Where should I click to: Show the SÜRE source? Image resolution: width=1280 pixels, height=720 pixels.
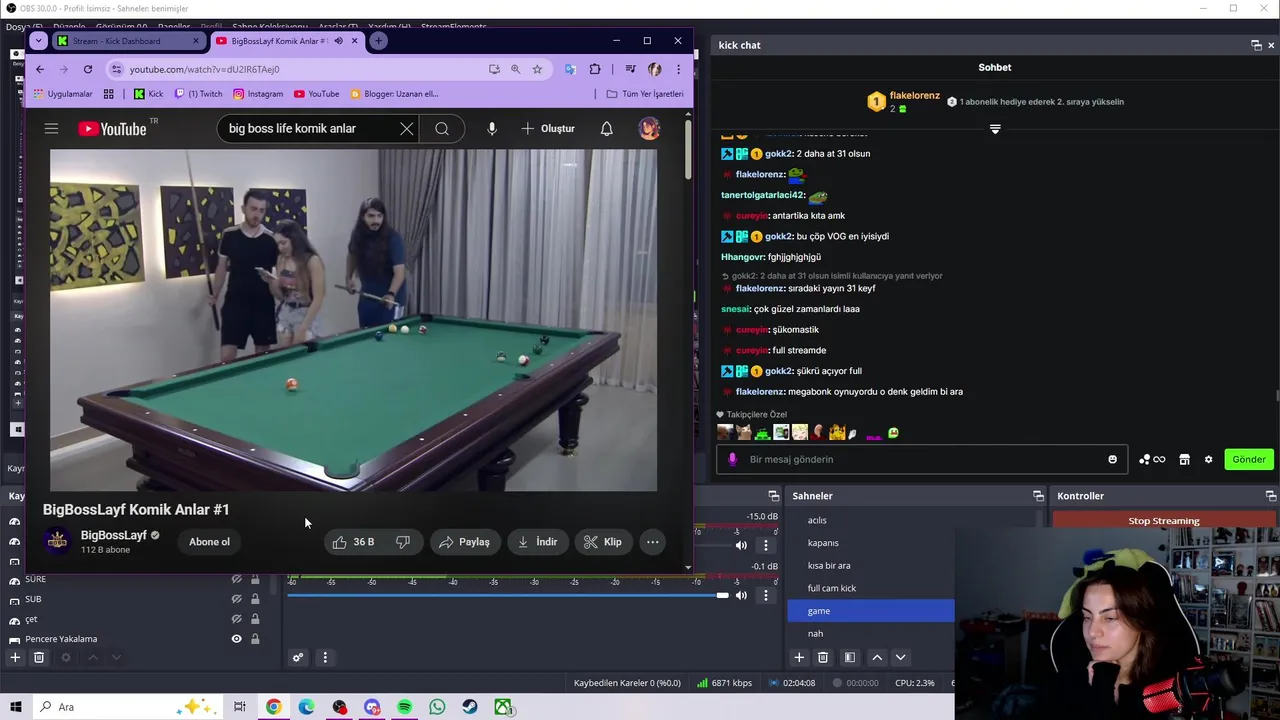click(237, 579)
